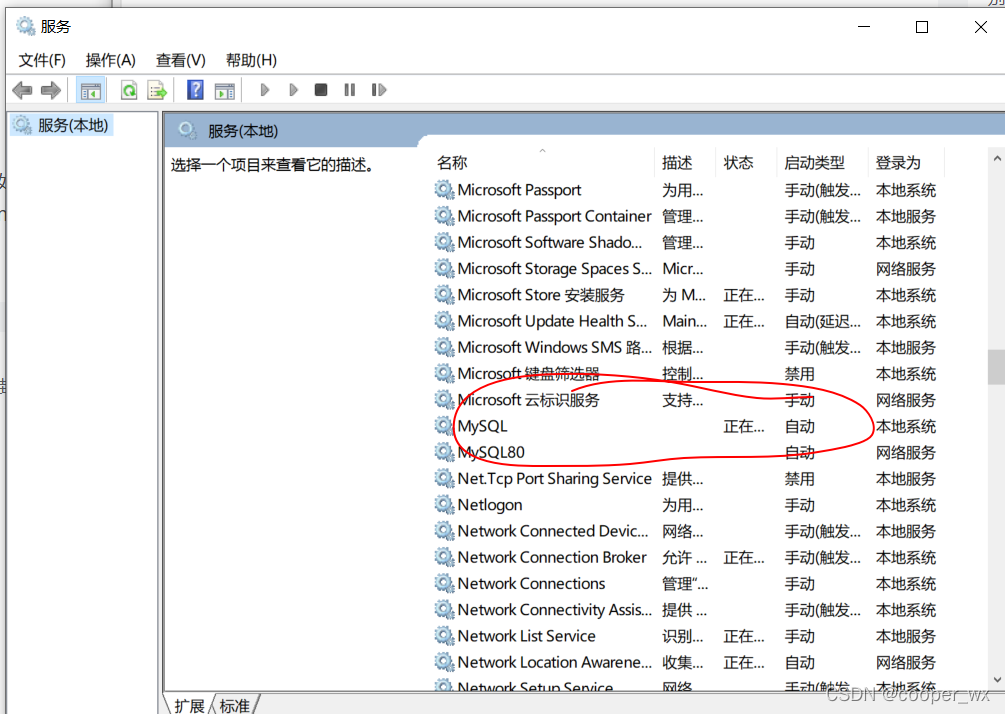
Task: Click the Forward arrow toolbar icon
Action: tap(51, 90)
